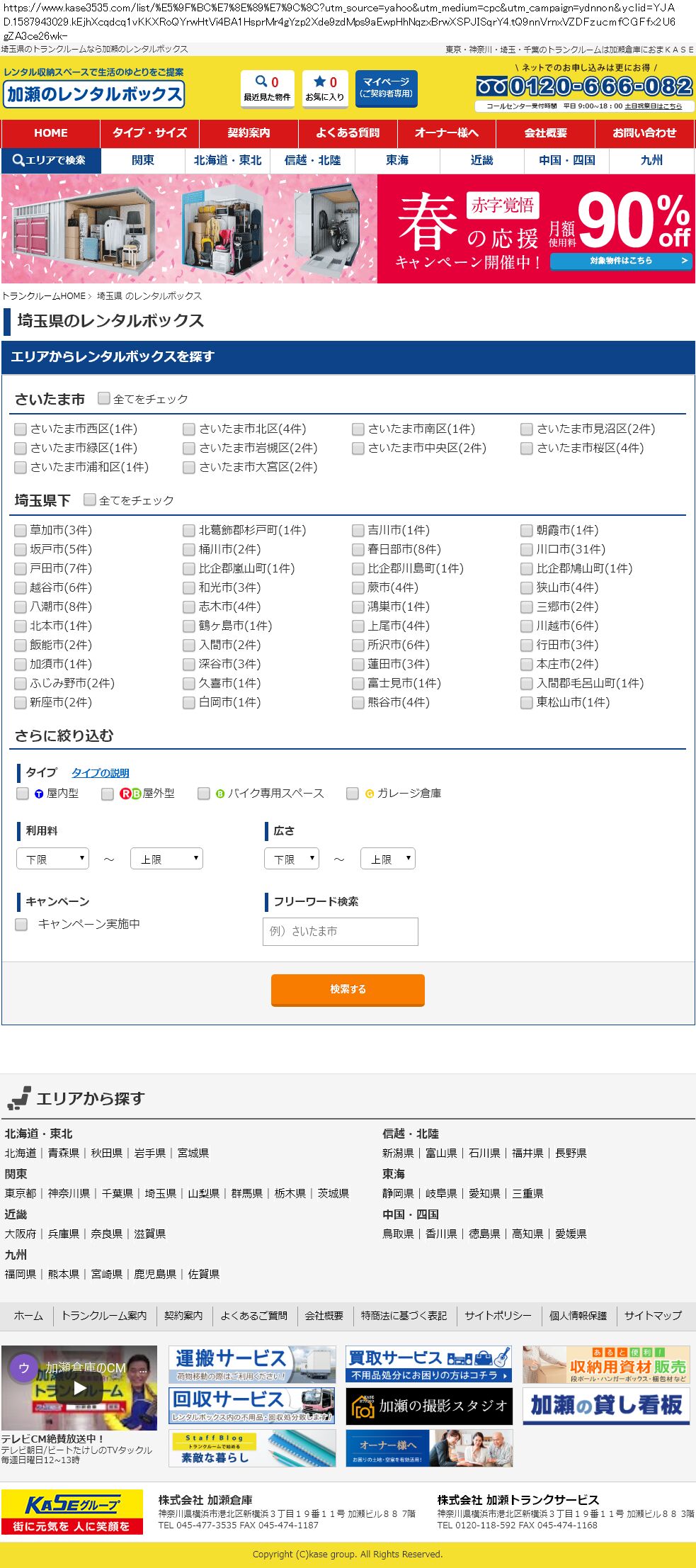Open the タイプの説明 link
This screenshot has height=1568, width=696.
pyautogui.click(x=100, y=773)
